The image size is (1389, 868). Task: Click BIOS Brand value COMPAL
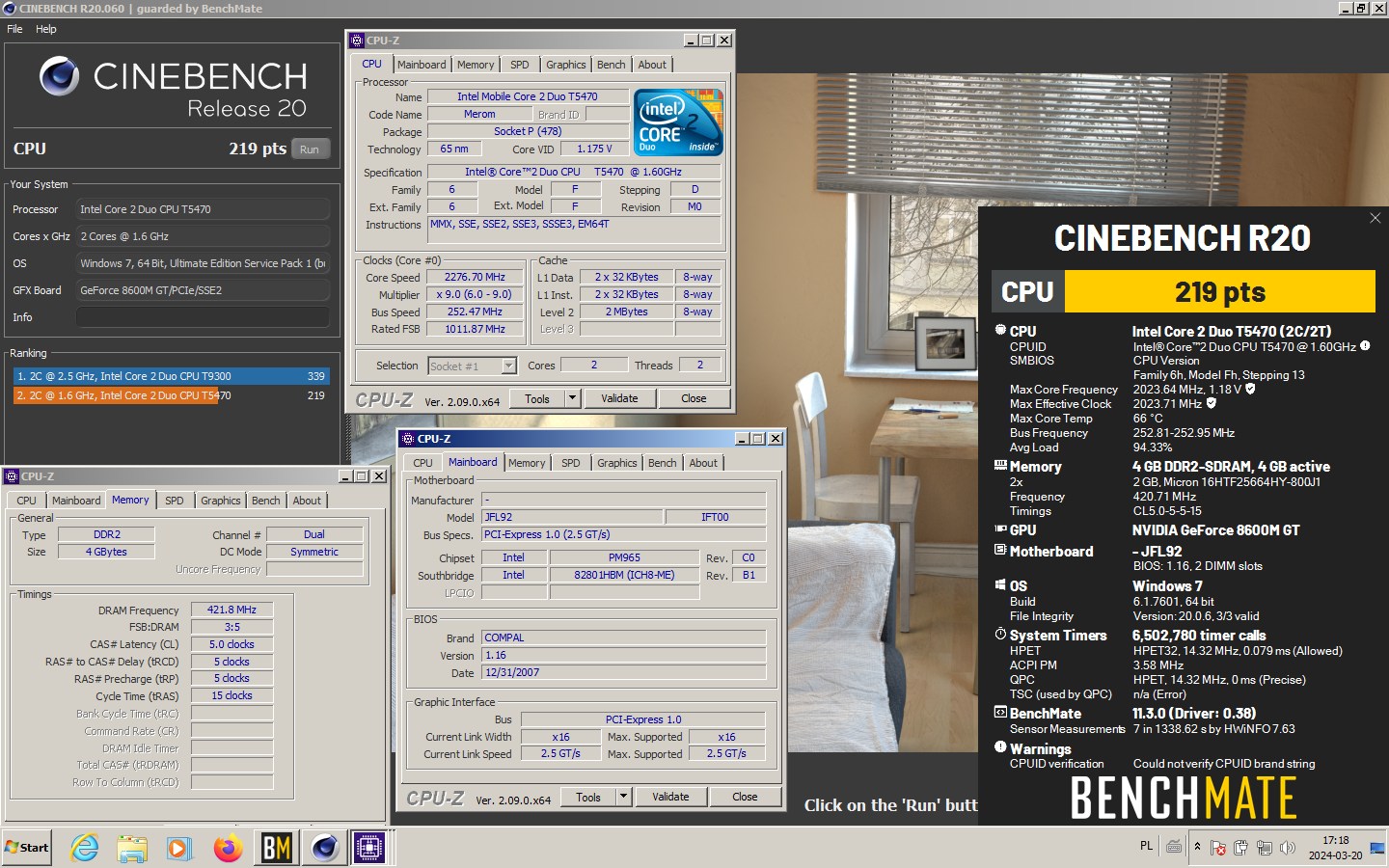(624, 637)
